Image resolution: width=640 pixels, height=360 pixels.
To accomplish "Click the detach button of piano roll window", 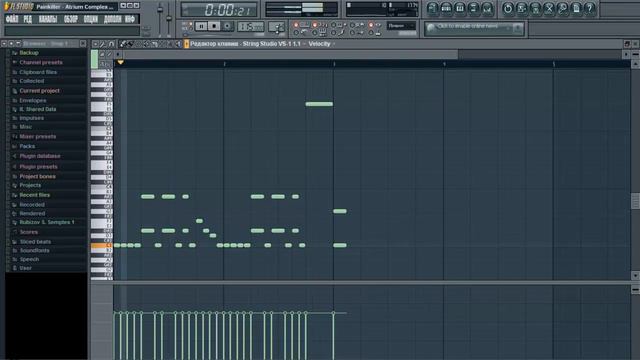I will (x=627, y=44).
